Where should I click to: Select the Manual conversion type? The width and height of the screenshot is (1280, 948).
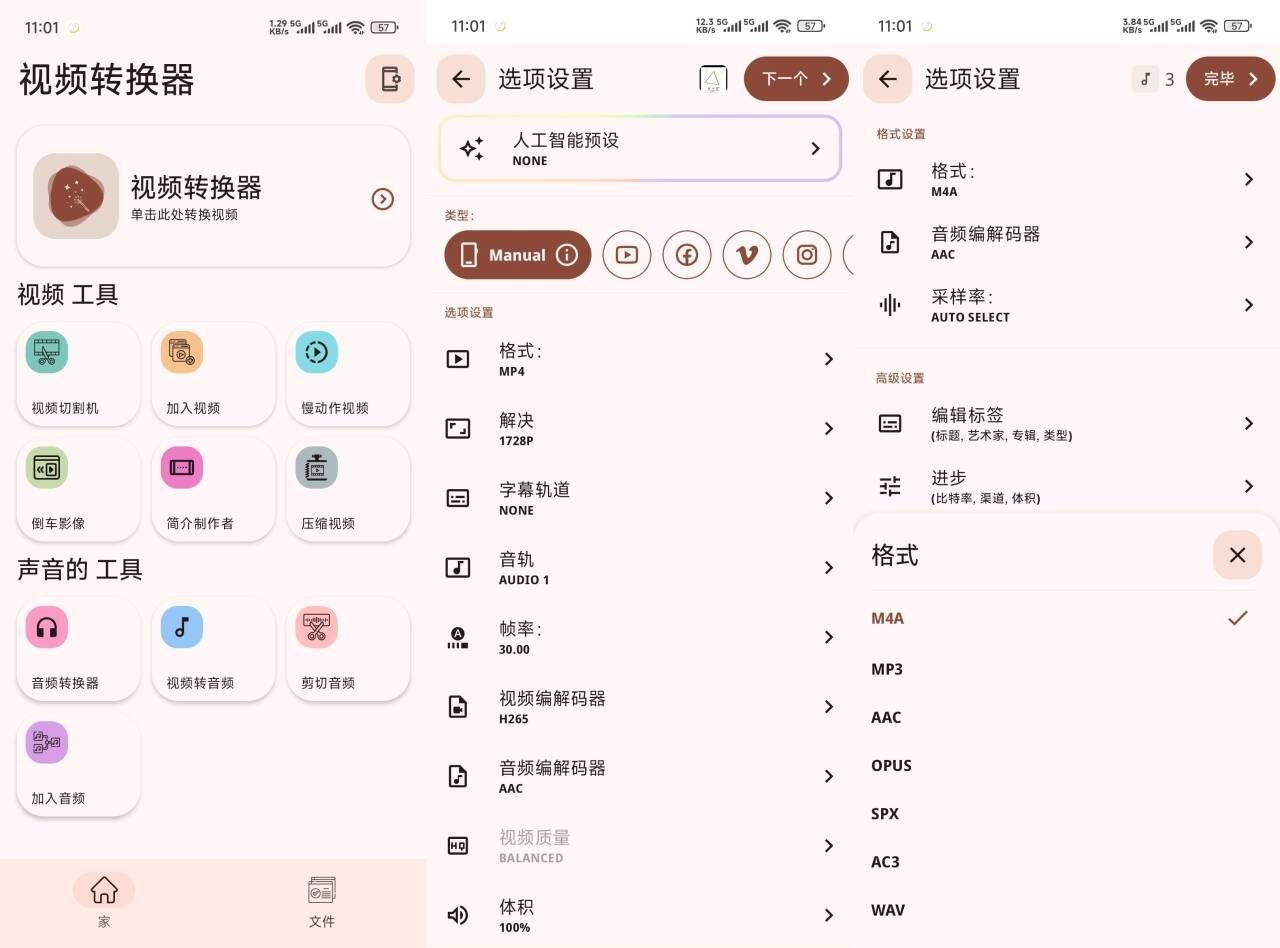[517, 255]
